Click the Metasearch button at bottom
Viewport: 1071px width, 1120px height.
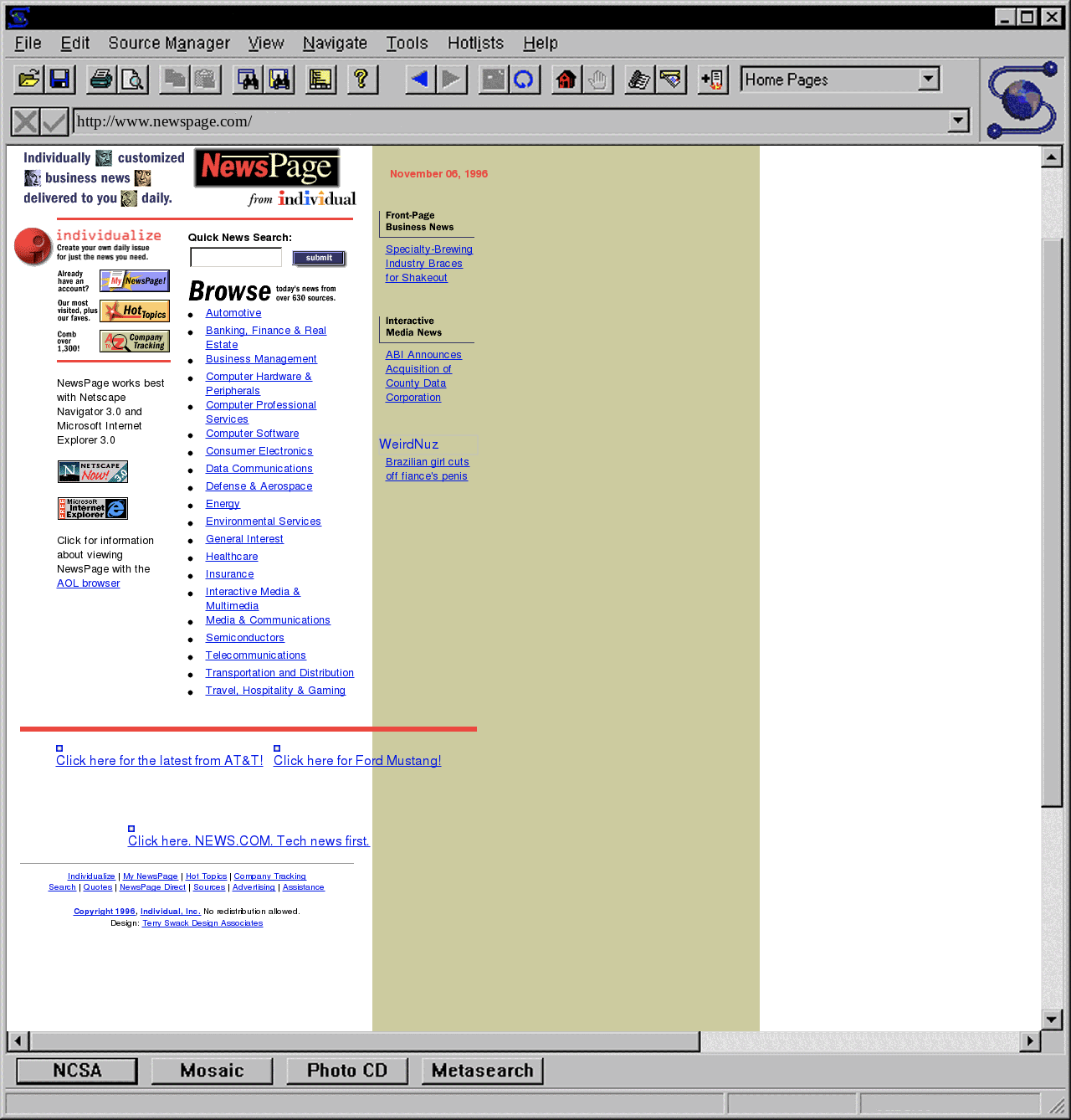tap(483, 1071)
